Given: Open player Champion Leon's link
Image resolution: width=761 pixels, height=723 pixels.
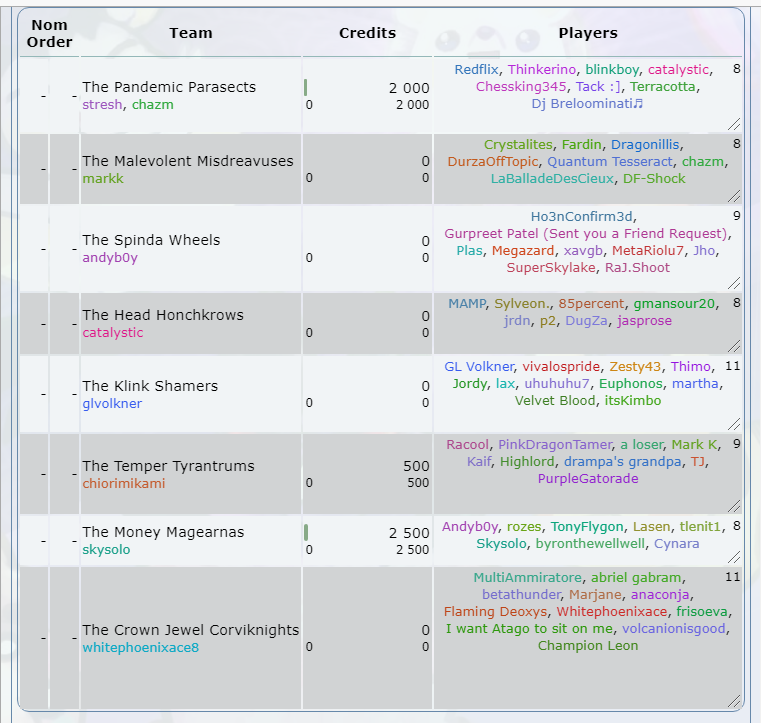Looking at the screenshot, I should tap(588, 646).
